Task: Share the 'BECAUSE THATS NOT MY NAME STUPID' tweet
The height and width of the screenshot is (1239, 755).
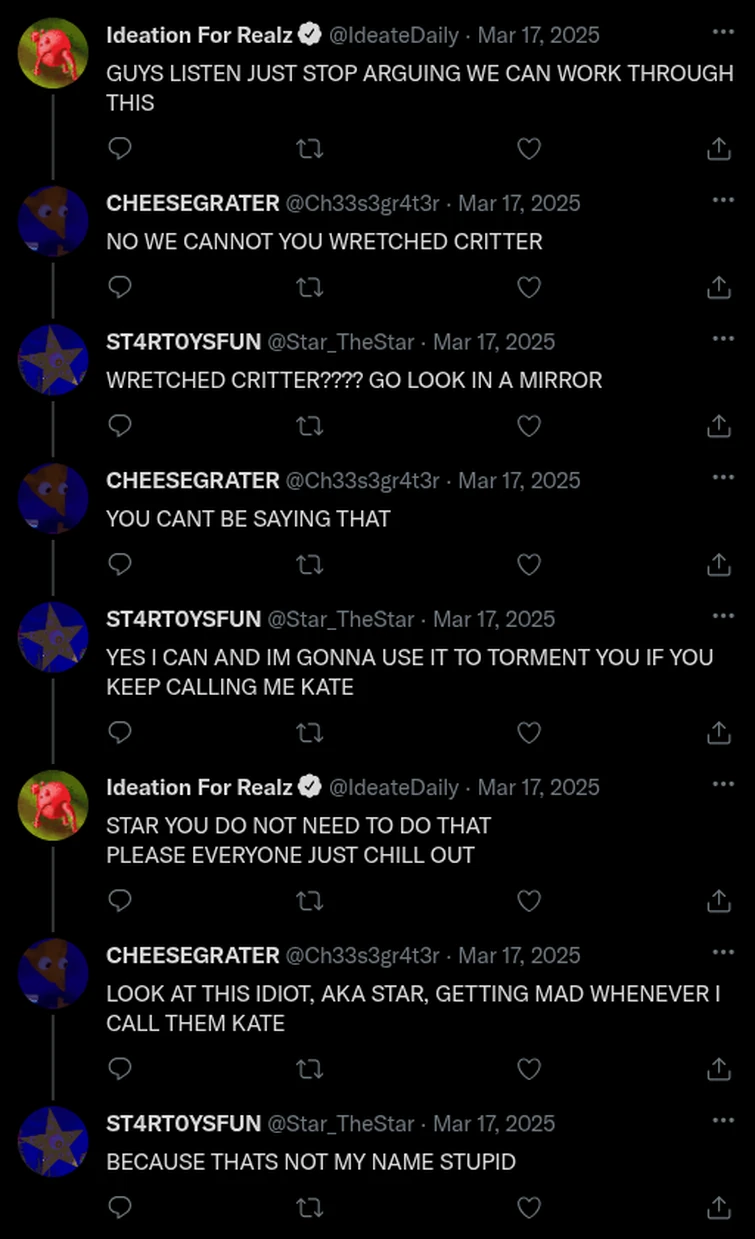Action: coord(718,1208)
